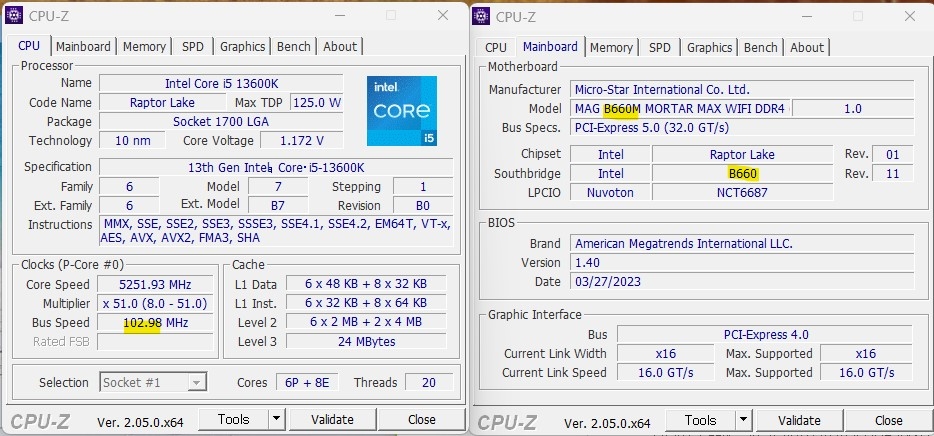
Task: Click the empty Rated FSB field
Action: click(155, 342)
